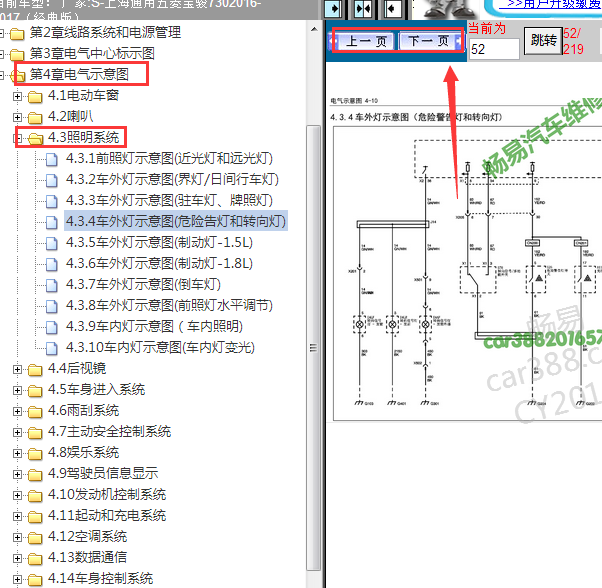
Task: Expand the 4.14车身控制系统 node
Action: [x=17, y=579]
